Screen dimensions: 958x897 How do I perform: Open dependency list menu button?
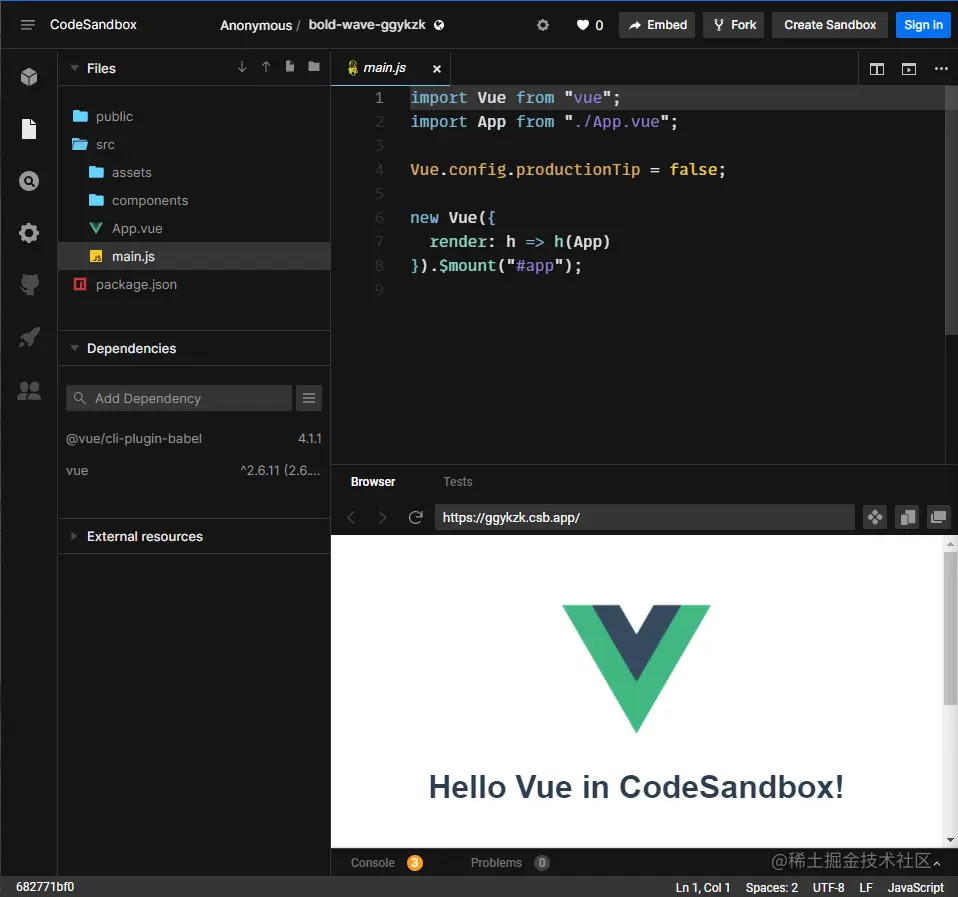point(309,398)
